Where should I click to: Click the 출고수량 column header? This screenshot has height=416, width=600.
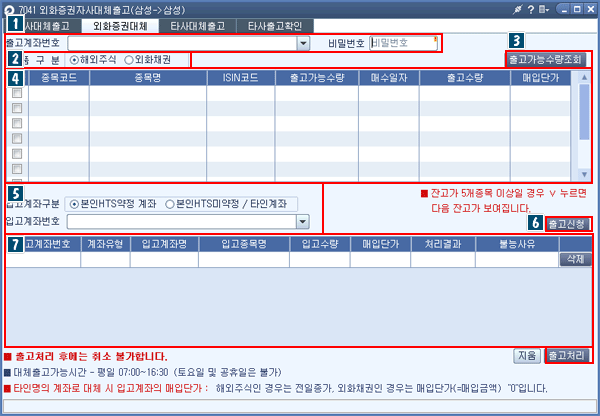point(465,78)
